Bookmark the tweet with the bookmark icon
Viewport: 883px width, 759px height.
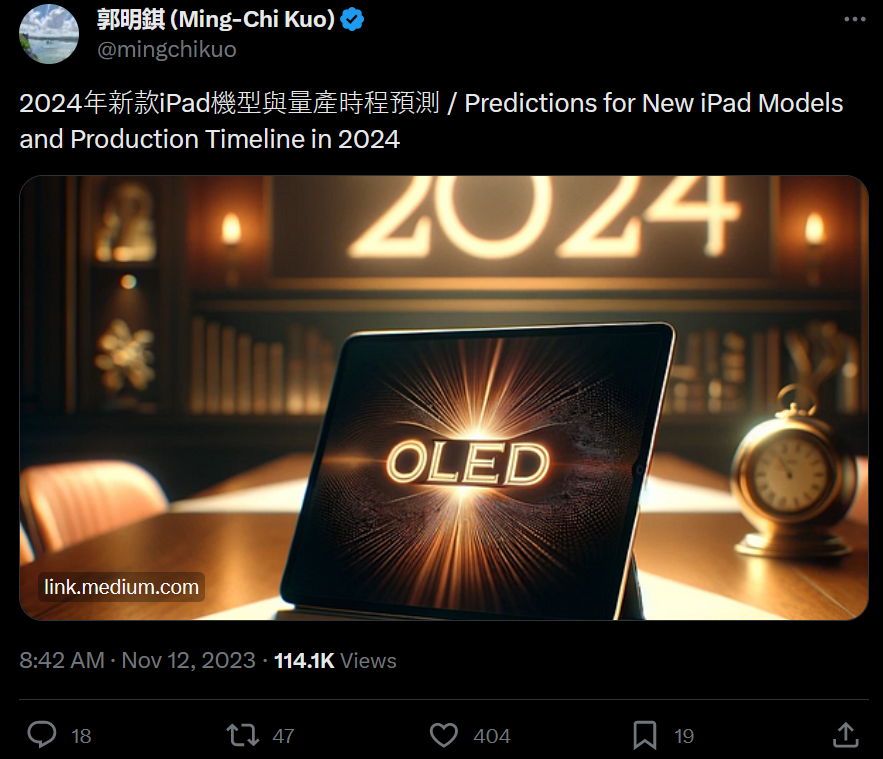[645, 736]
